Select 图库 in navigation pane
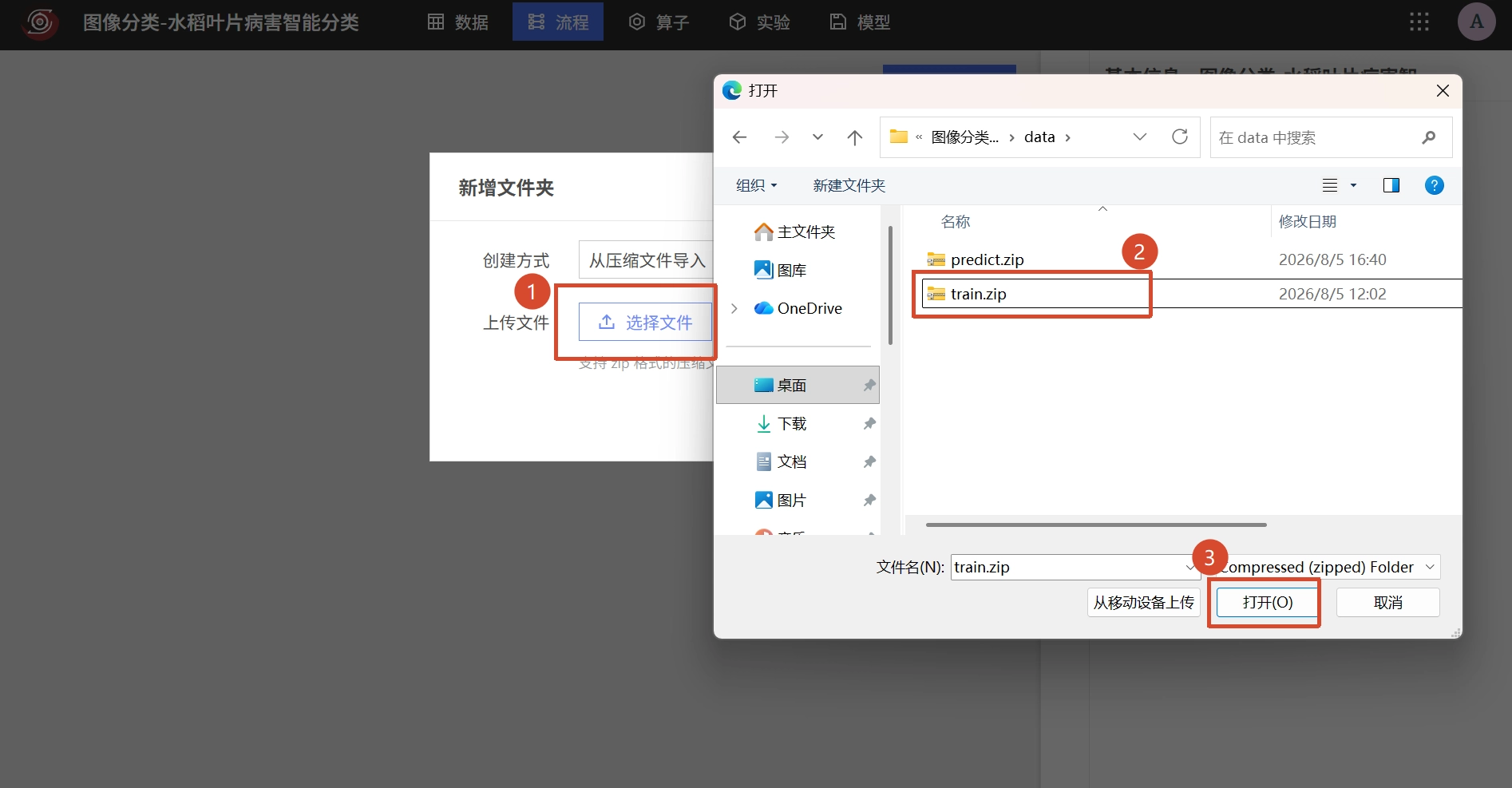This screenshot has height=788, width=1512. tap(781, 270)
